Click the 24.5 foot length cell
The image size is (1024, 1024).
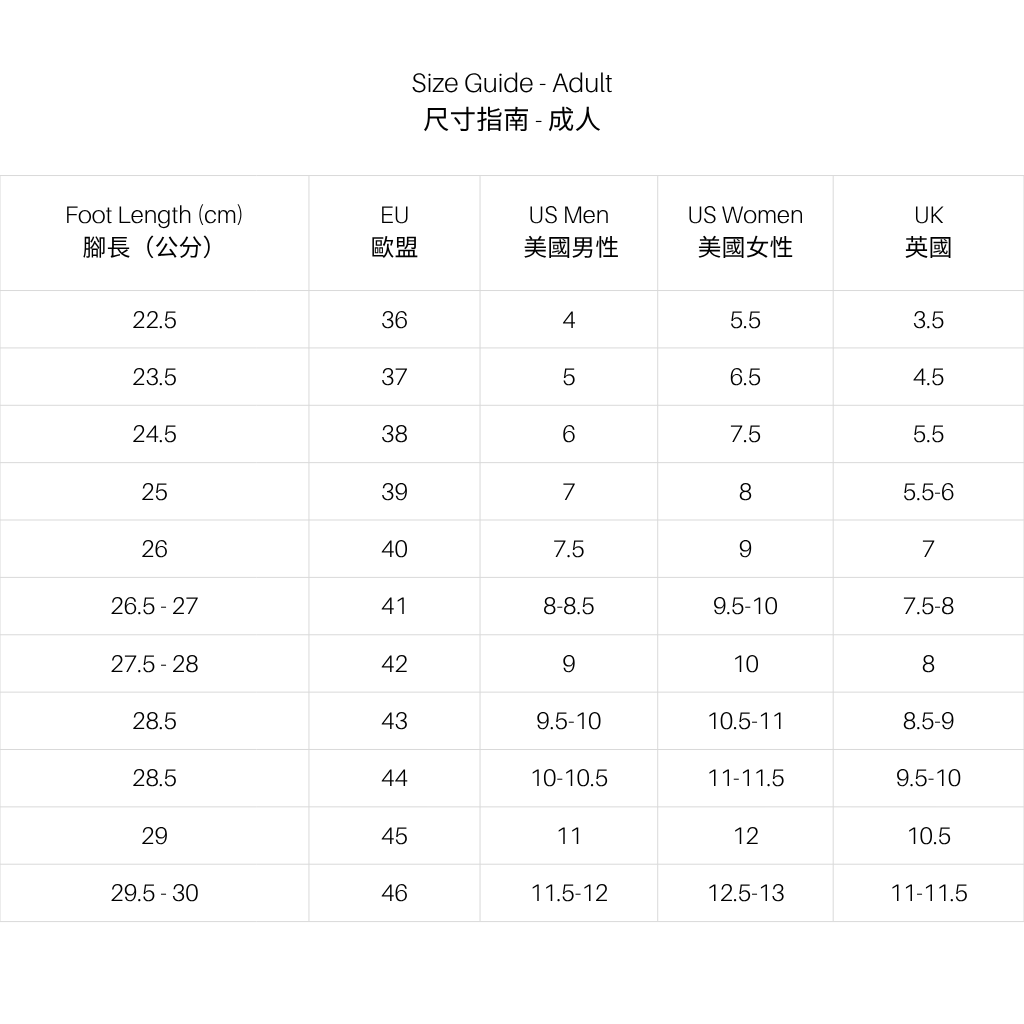click(x=154, y=434)
